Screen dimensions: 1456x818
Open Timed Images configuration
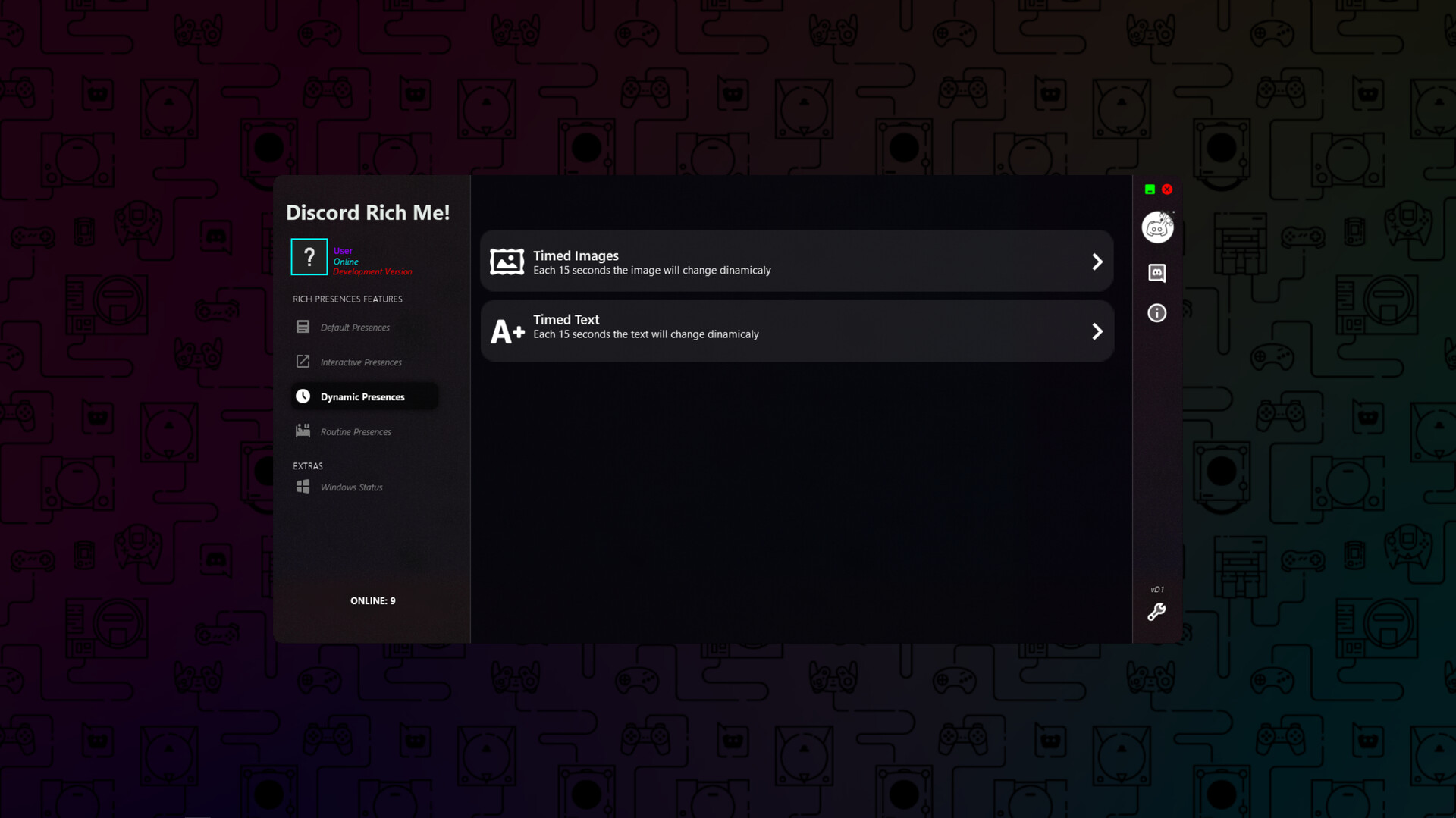(x=796, y=261)
